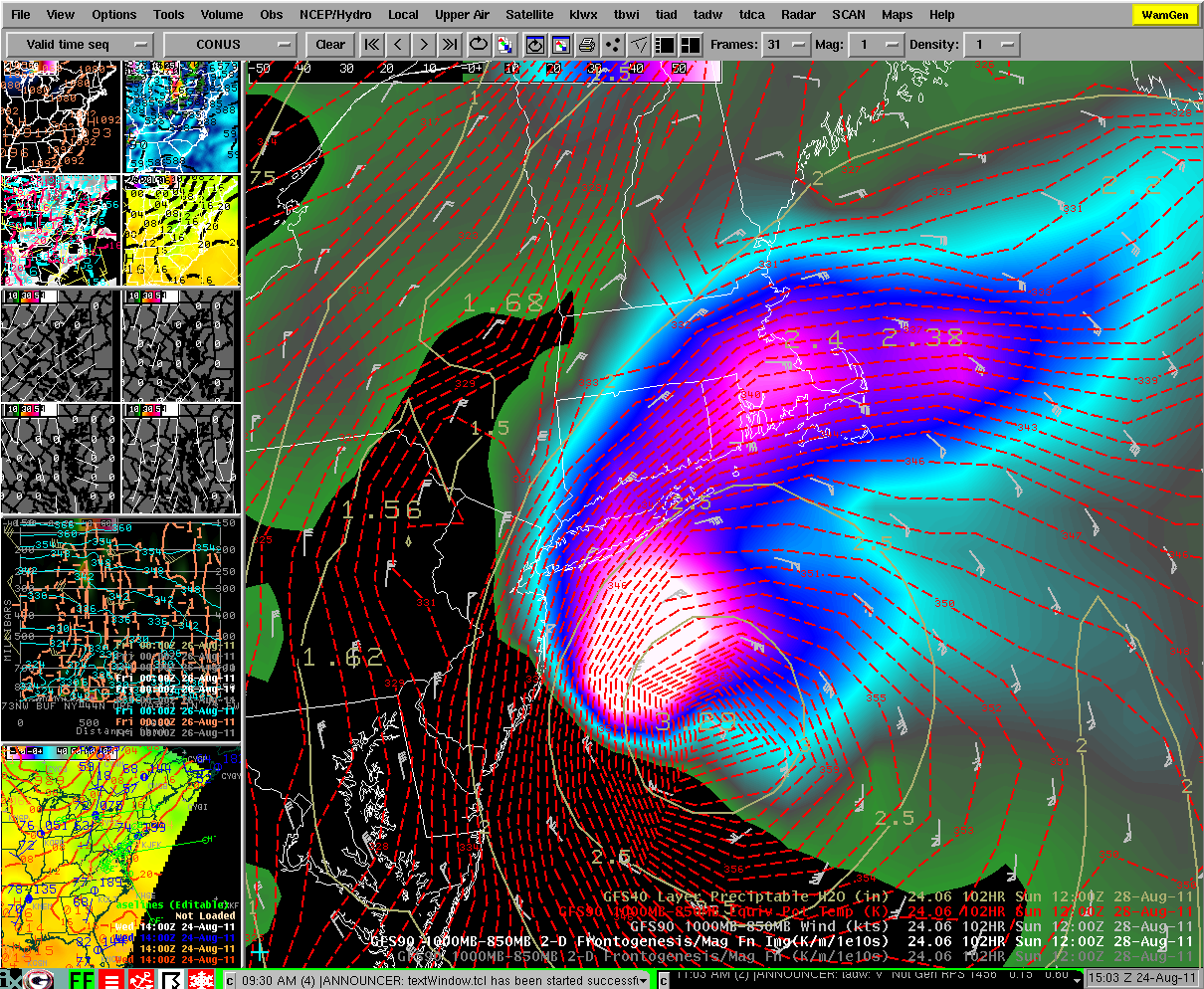
Task: Open the klwx radar menu
Action: pyautogui.click(x=584, y=15)
